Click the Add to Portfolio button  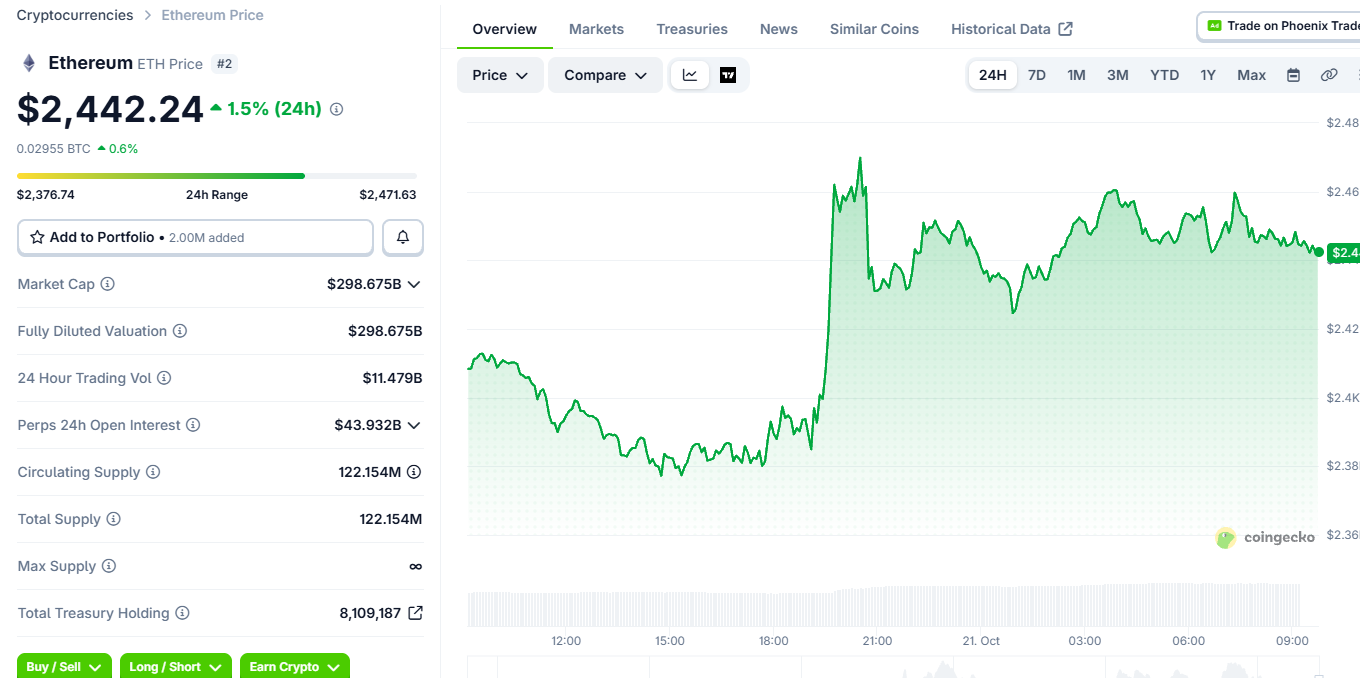pos(195,237)
